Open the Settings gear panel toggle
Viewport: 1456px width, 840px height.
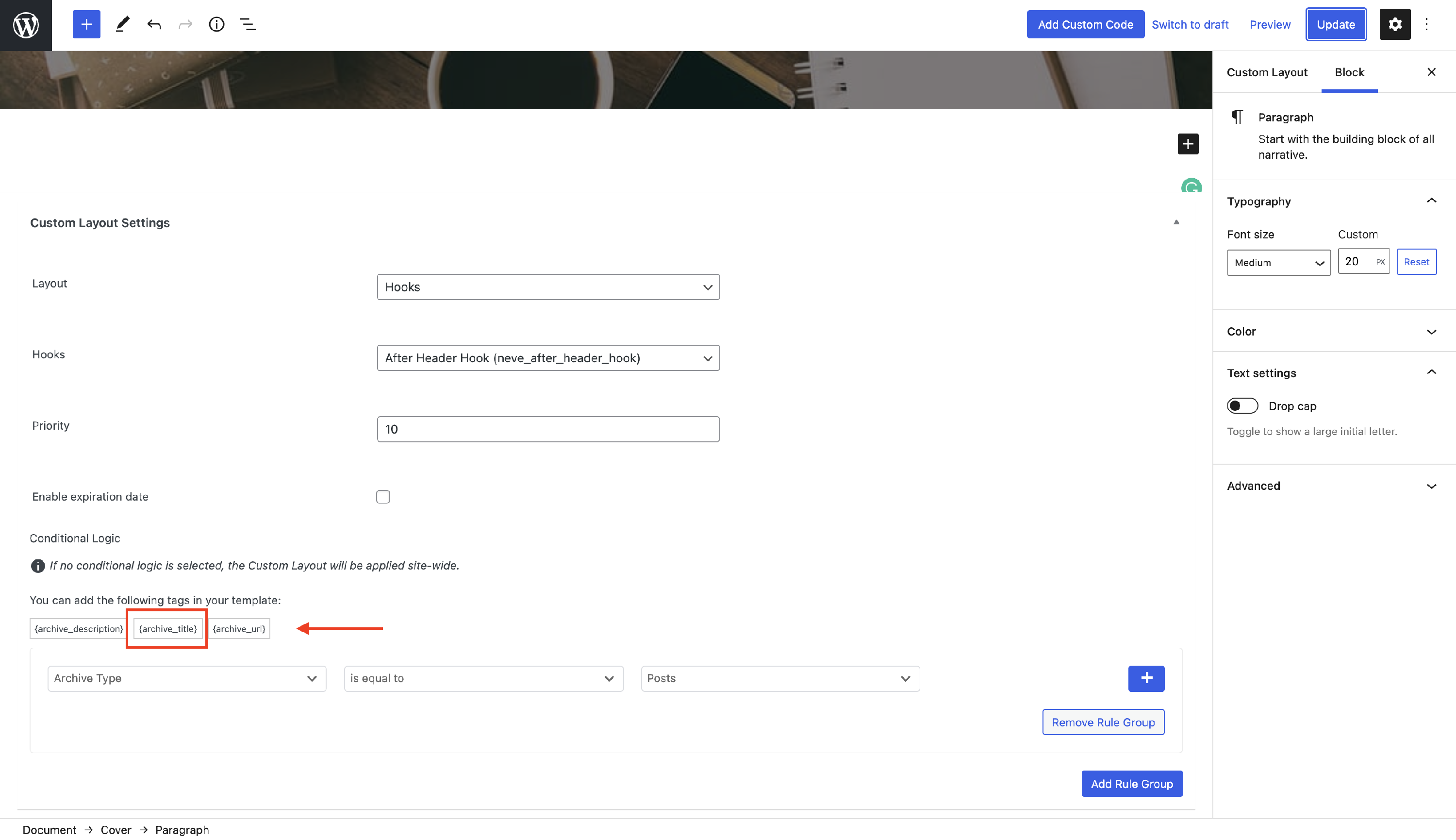1394,24
